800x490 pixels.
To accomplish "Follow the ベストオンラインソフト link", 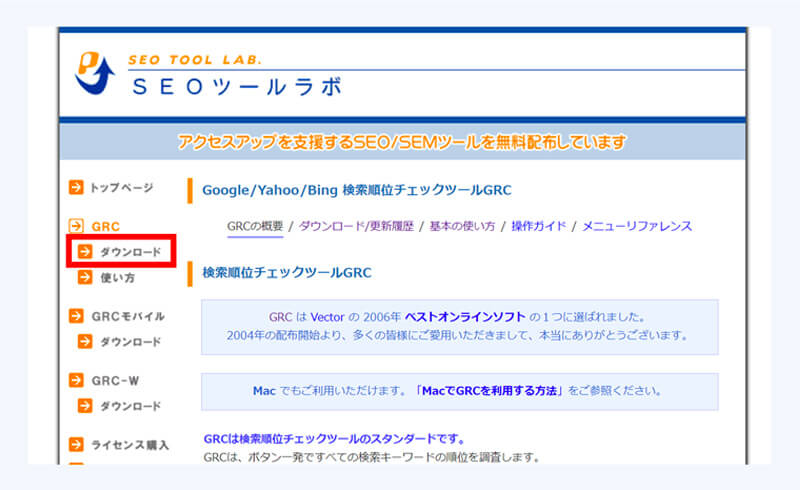I will [465, 317].
